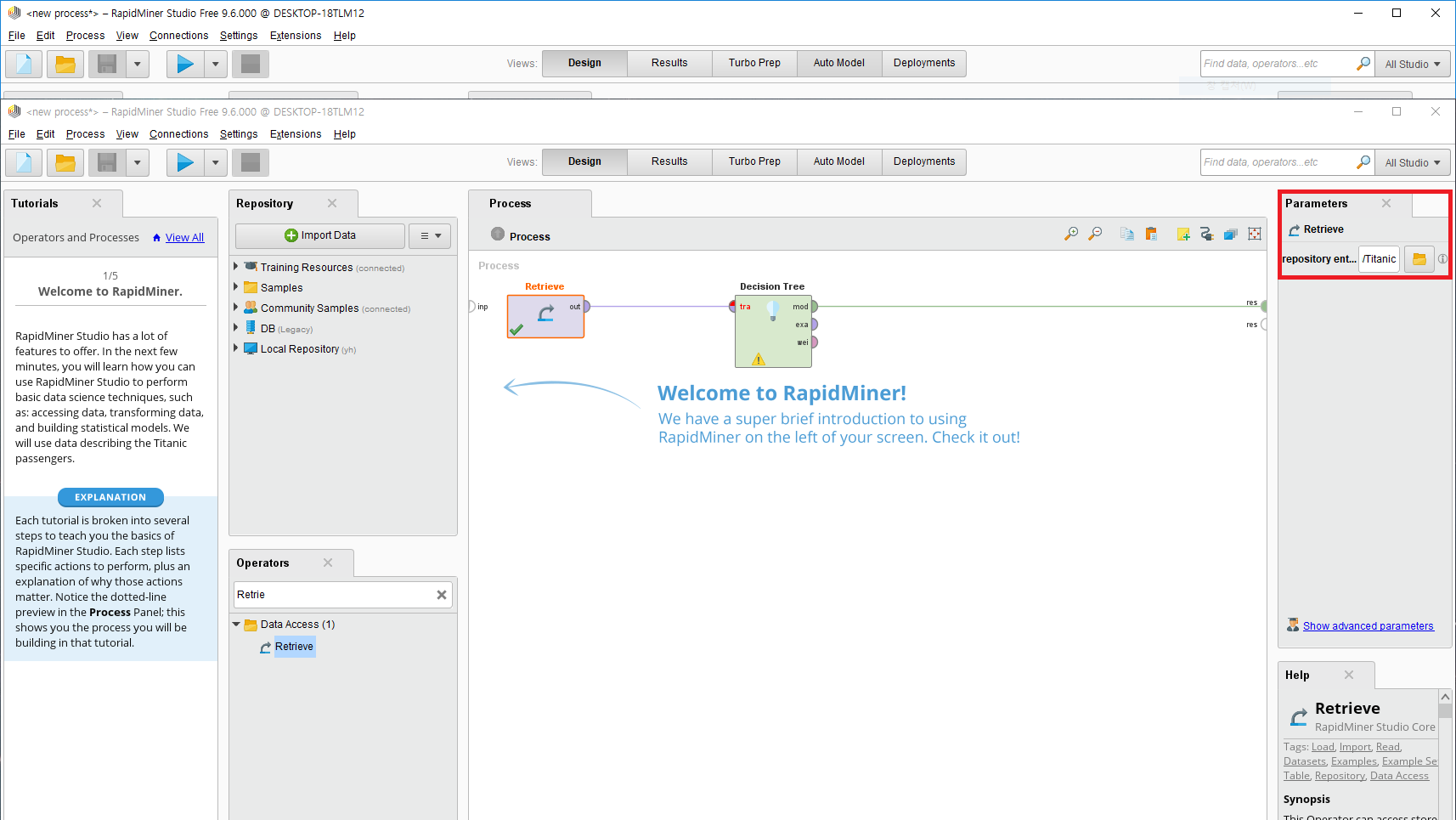Click auto-fit canvas icon in Process panel
The image size is (1456, 820).
point(1255,234)
